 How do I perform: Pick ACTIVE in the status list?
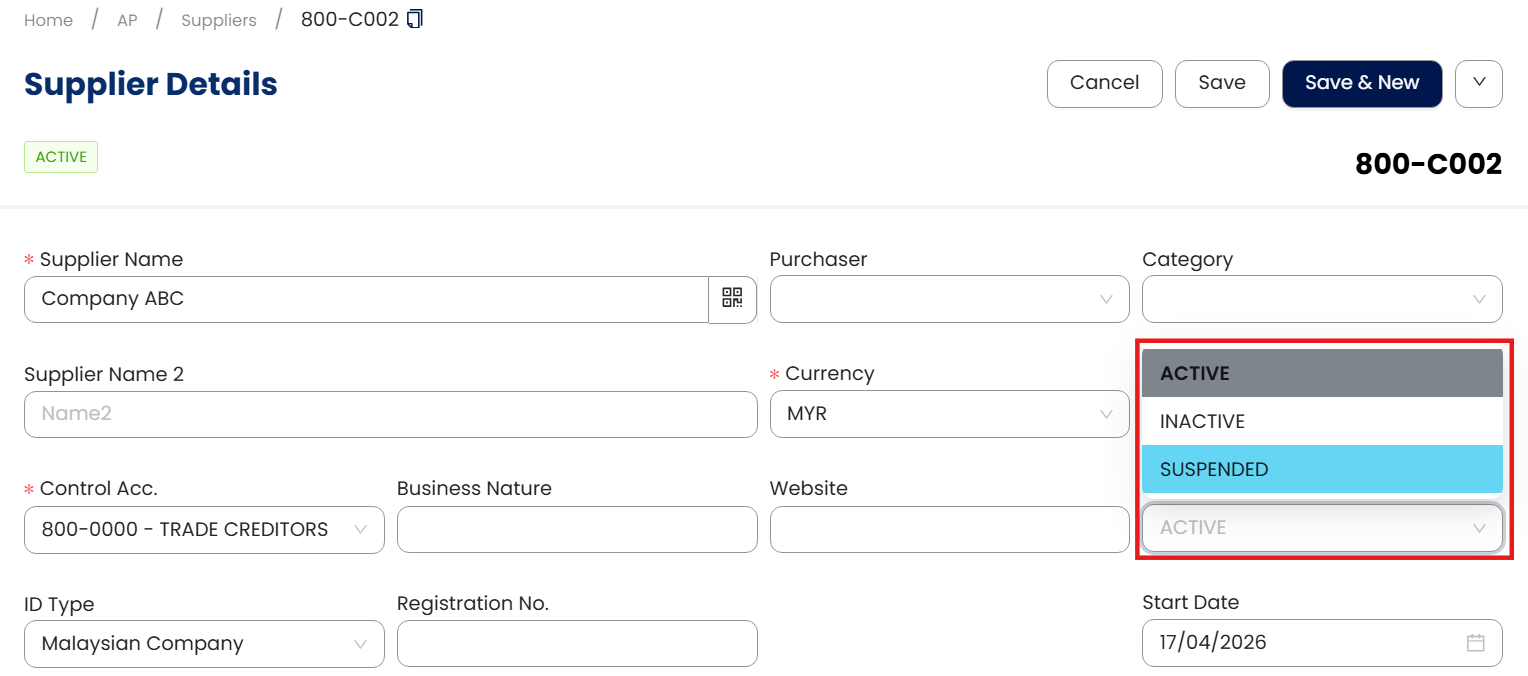(1321, 373)
